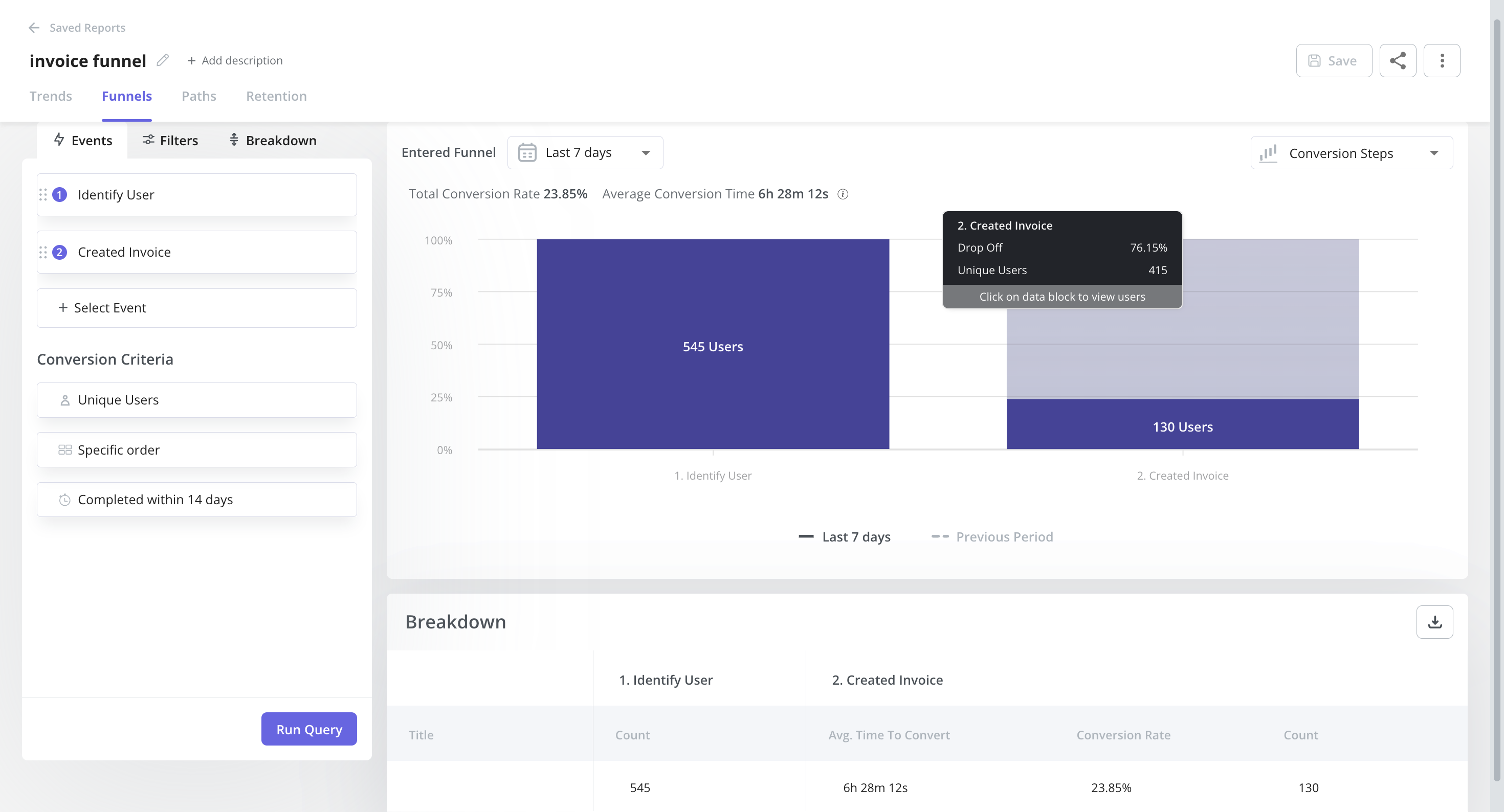This screenshot has width=1504, height=812.
Task: Click the download breakdown icon
Action: pyautogui.click(x=1434, y=622)
